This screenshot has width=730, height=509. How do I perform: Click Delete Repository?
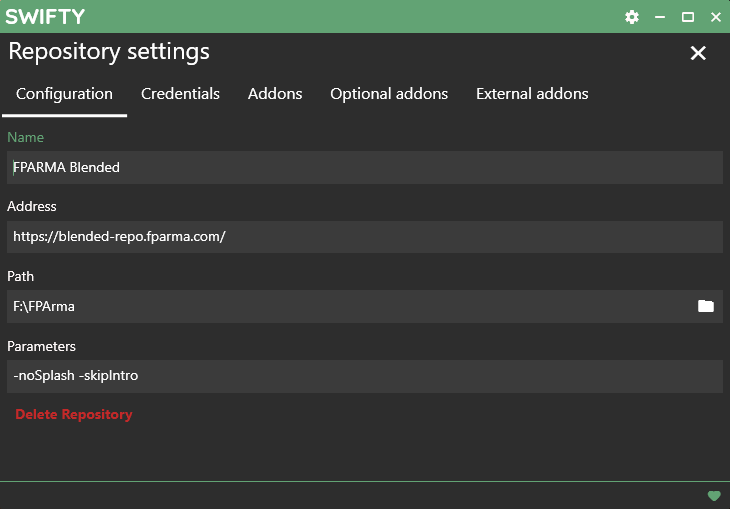pyautogui.click(x=74, y=414)
